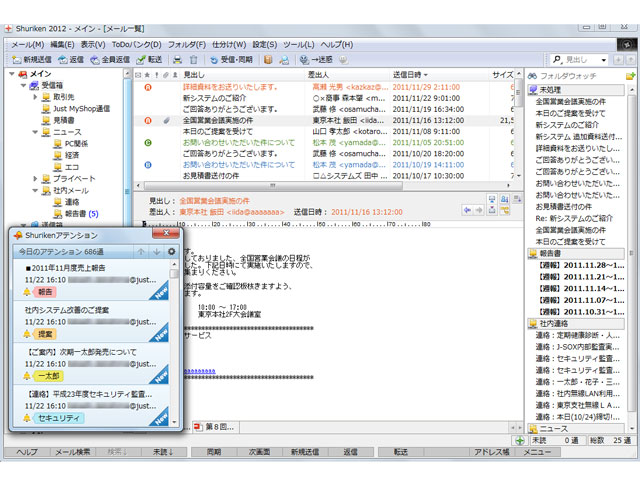Select the 見積書 folder
Viewport: 640px width, 480px height.
58,120
